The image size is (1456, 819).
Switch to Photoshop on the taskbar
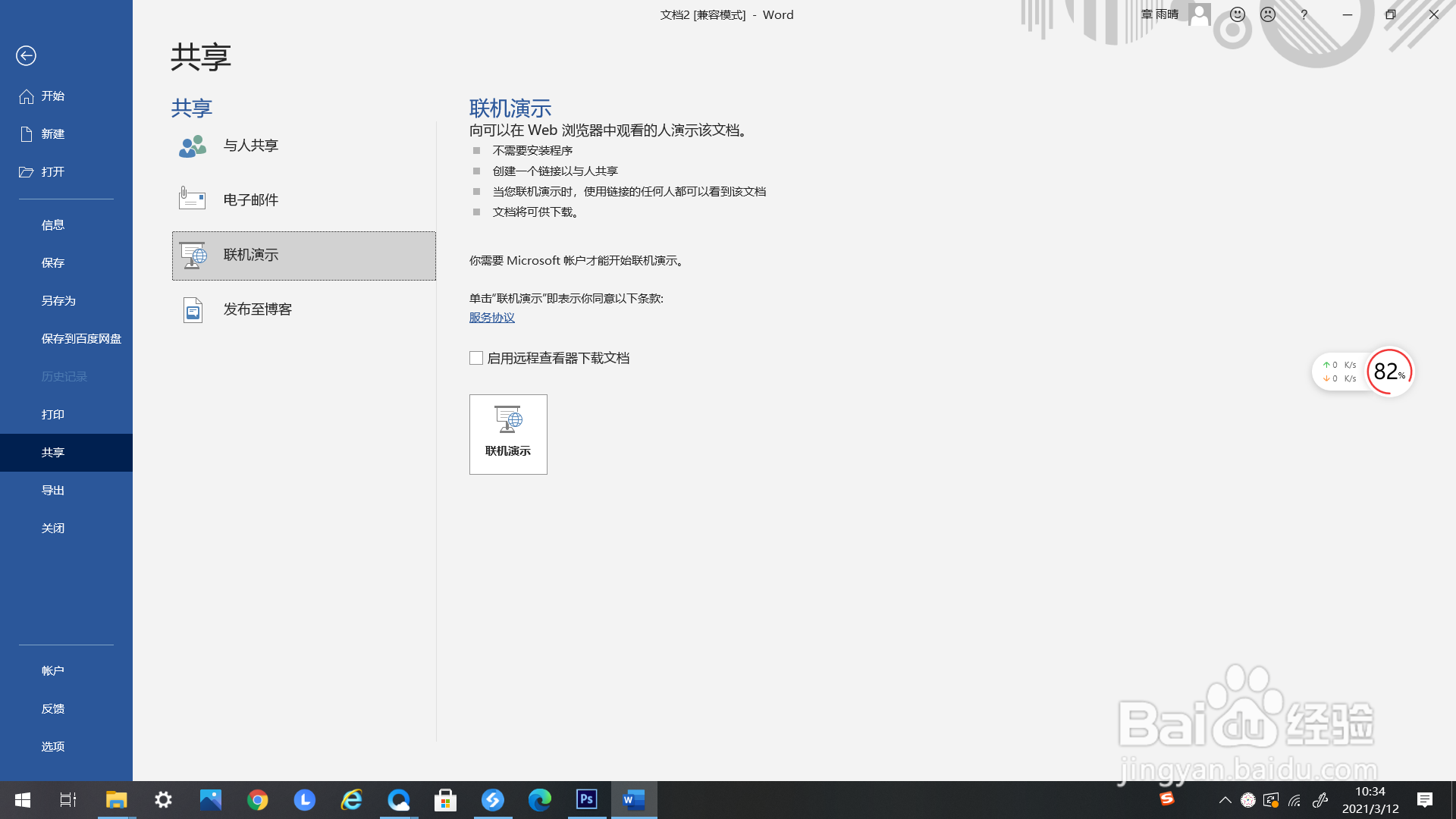coord(586,800)
